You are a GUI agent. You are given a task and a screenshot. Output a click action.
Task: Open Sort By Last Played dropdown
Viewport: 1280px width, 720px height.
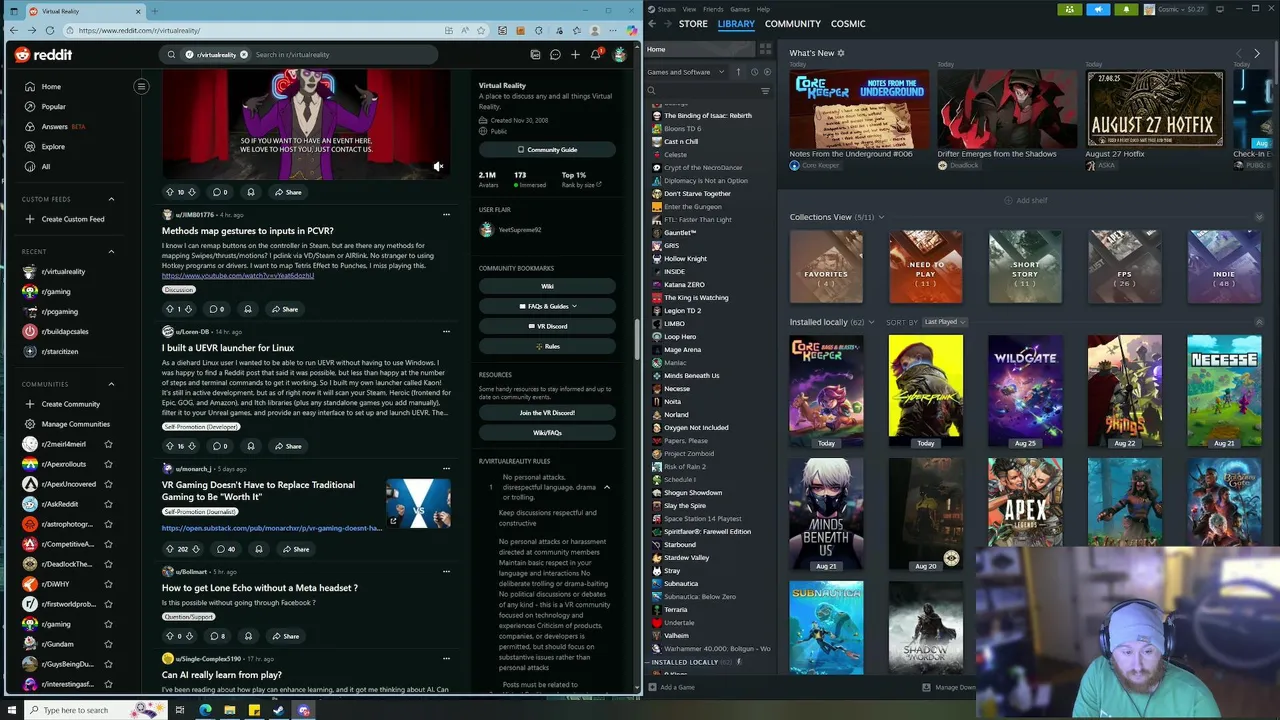(x=945, y=322)
